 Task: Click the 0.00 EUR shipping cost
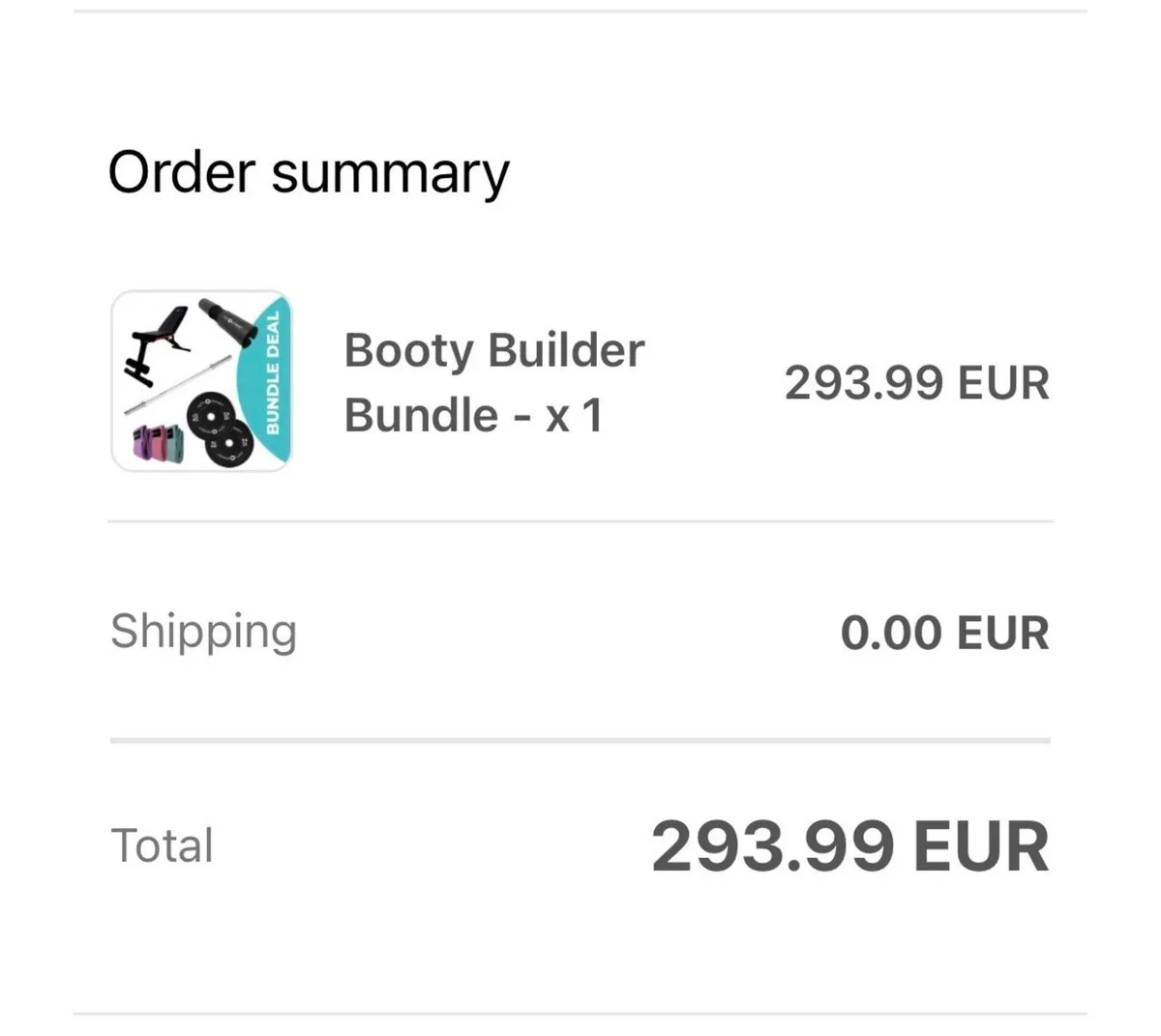pos(944,634)
